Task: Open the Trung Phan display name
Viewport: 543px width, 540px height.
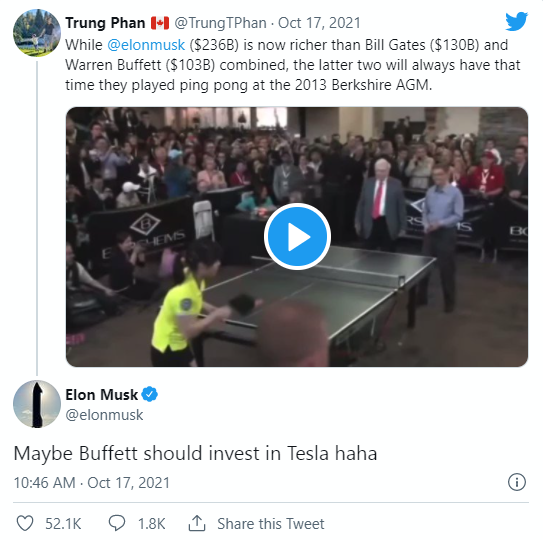Action: [x=105, y=23]
